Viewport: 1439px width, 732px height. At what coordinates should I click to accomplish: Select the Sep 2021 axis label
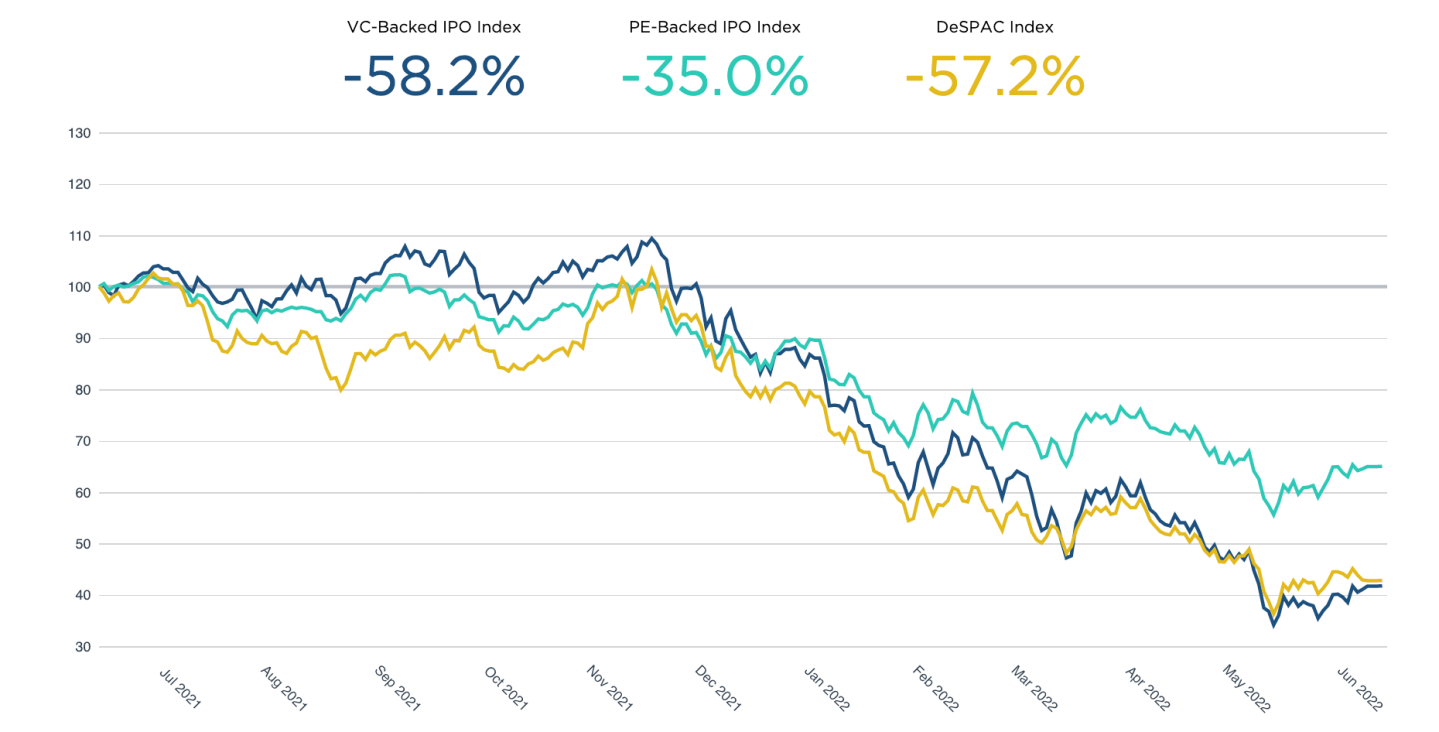click(x=396, y=688)
